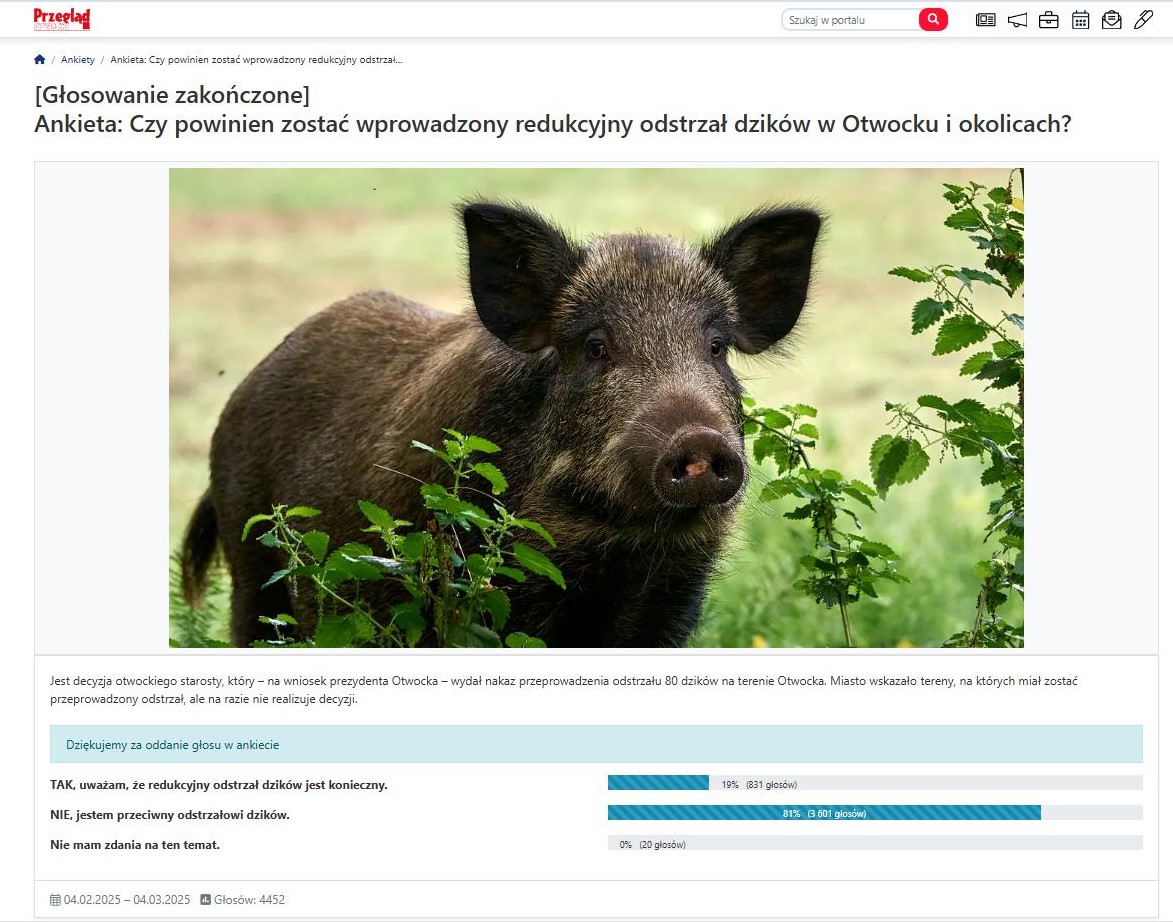Click the TAK 19% result bar
The width and height of the screenshot is (1173, 922).
pos(875,783)
